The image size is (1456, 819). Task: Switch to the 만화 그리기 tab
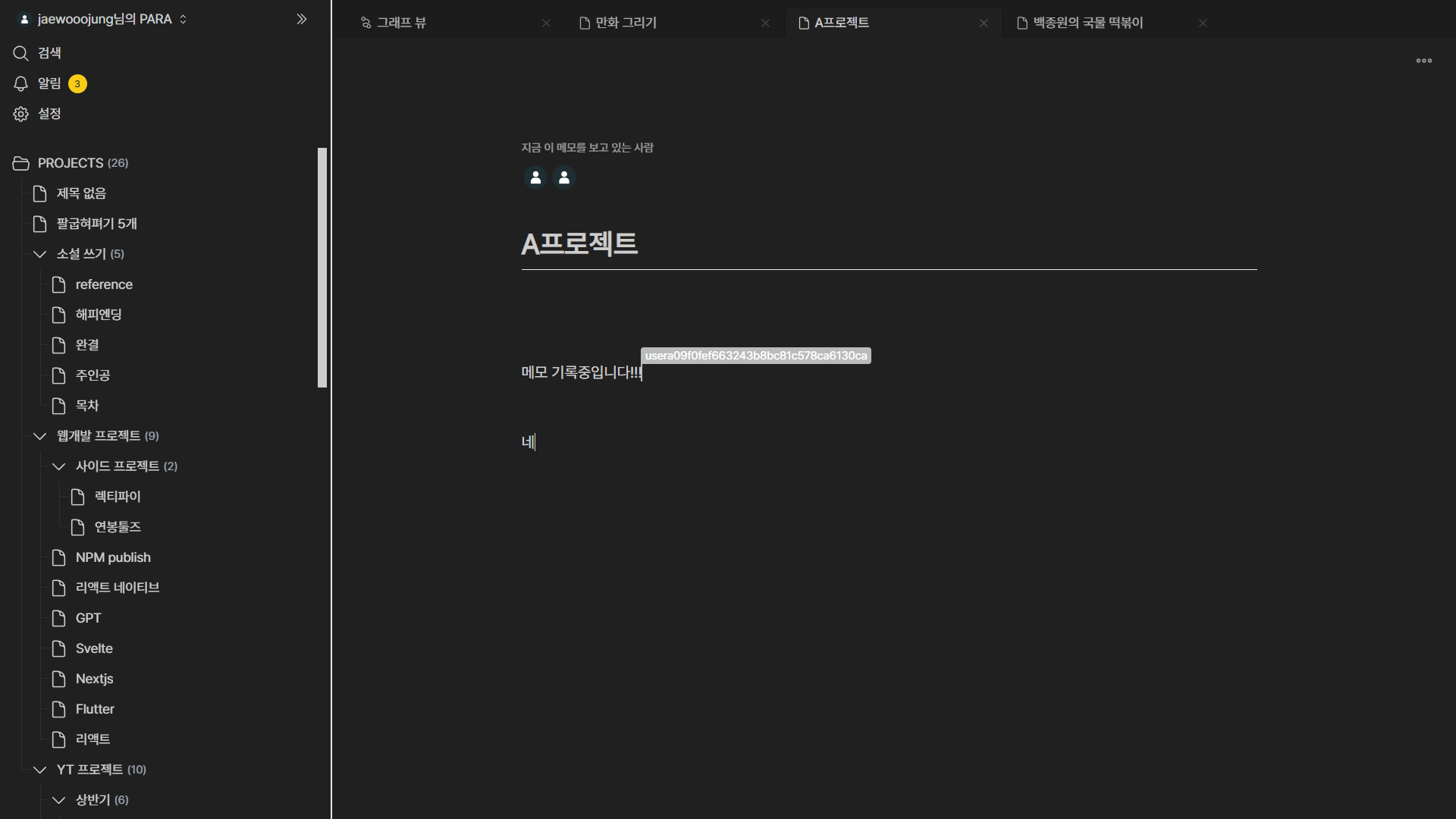pyautogui.click(x=626, y=23)
